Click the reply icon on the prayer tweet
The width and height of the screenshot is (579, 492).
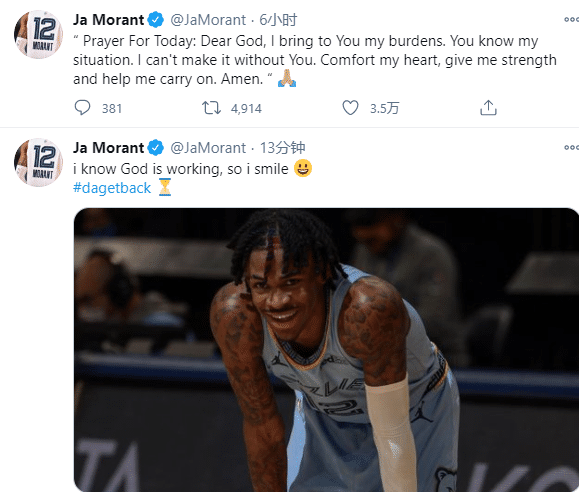coord(82,108)
